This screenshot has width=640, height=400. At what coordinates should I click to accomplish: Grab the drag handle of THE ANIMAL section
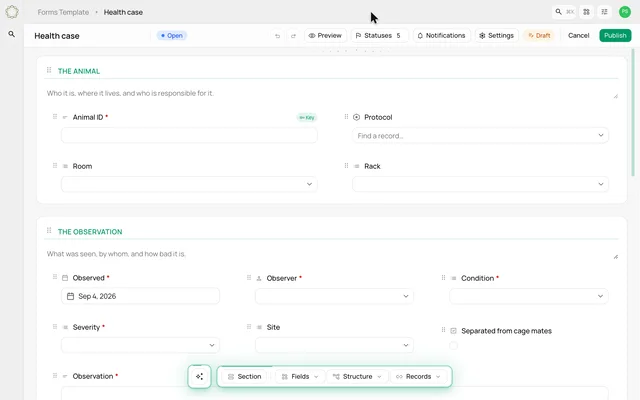point(49,70)
